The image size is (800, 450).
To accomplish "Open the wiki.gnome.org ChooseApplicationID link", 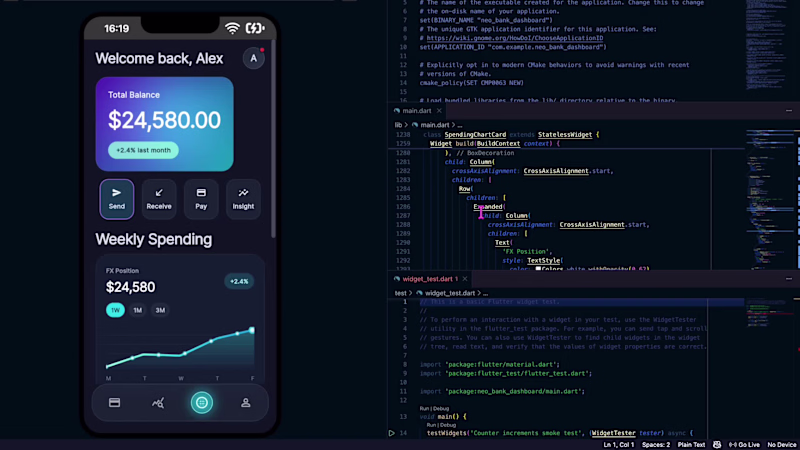I will point(515,38).
